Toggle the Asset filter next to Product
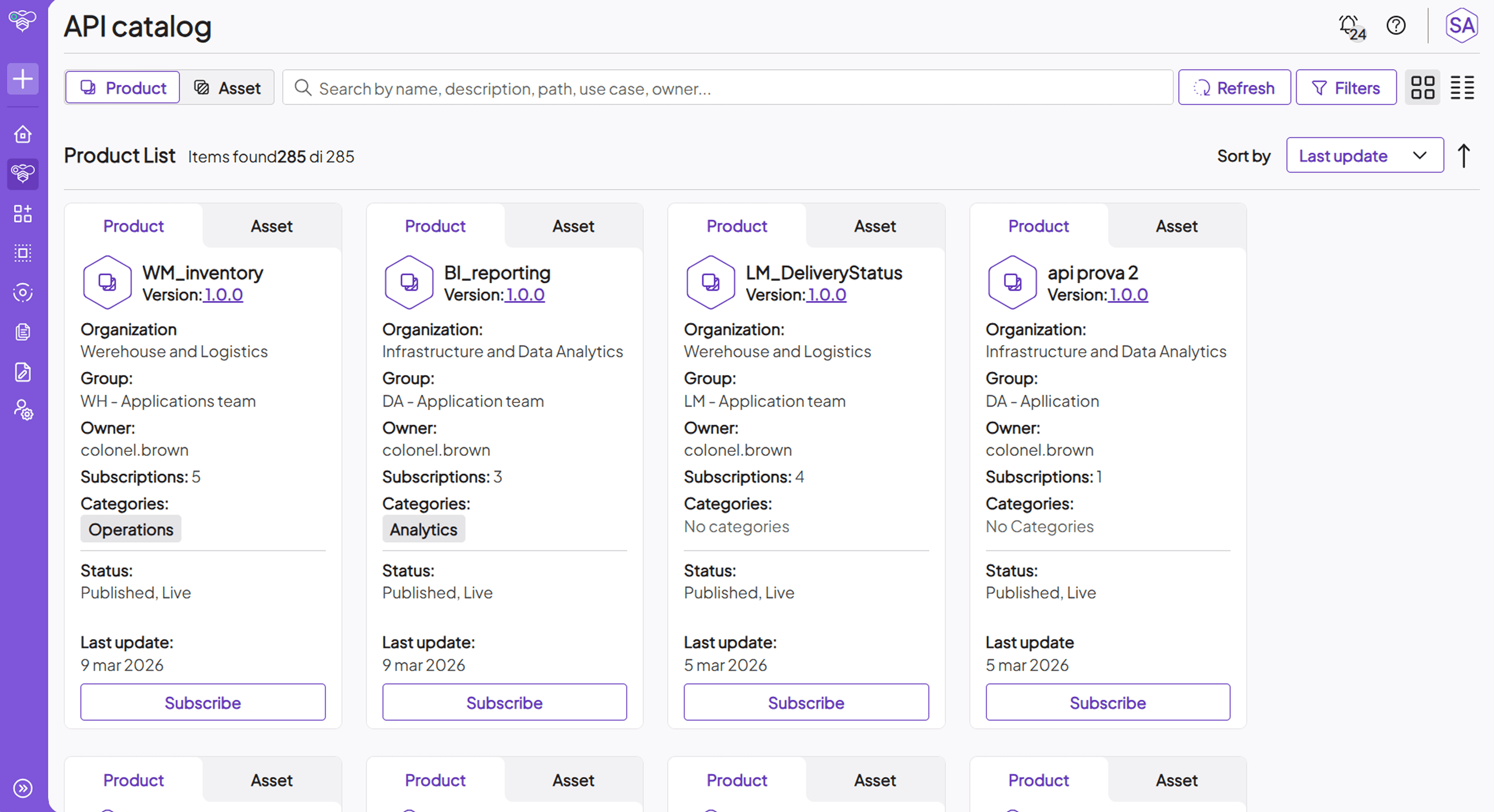Screen dimensions: 1494x812 pos(228,88)
